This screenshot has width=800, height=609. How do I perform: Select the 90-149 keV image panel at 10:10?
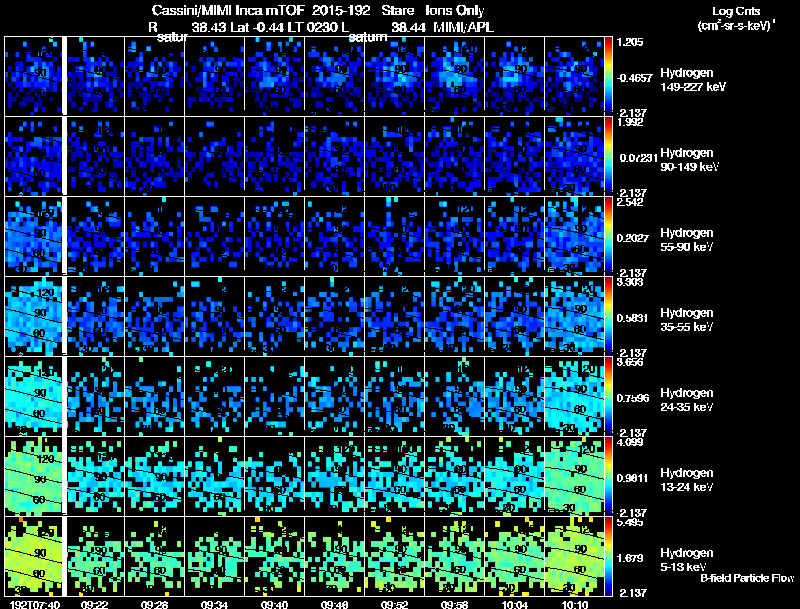[574, 156]
